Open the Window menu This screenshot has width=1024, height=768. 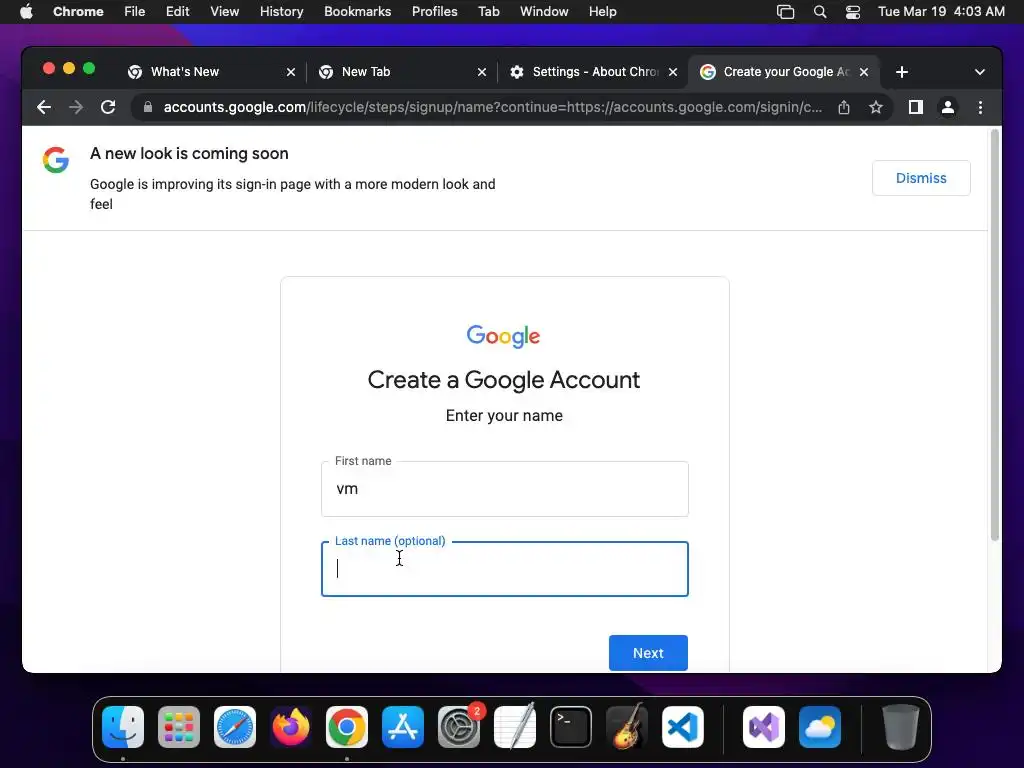(x=544, y=12)
